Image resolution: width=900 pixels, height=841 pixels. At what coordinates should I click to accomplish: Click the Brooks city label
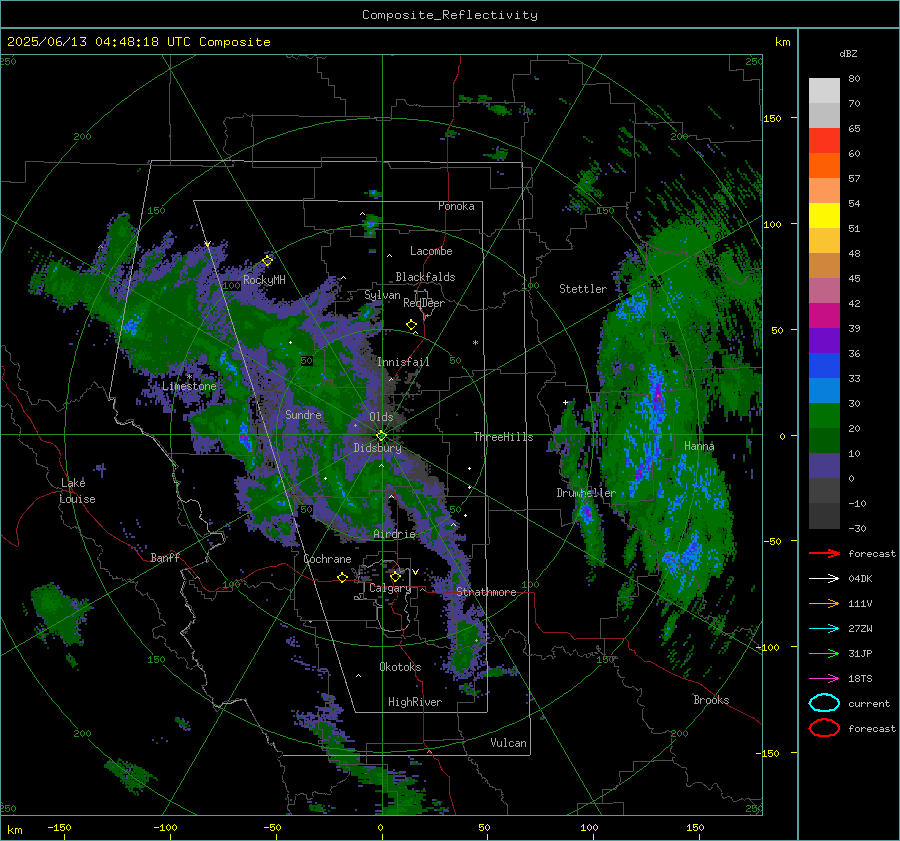[711, 700]
